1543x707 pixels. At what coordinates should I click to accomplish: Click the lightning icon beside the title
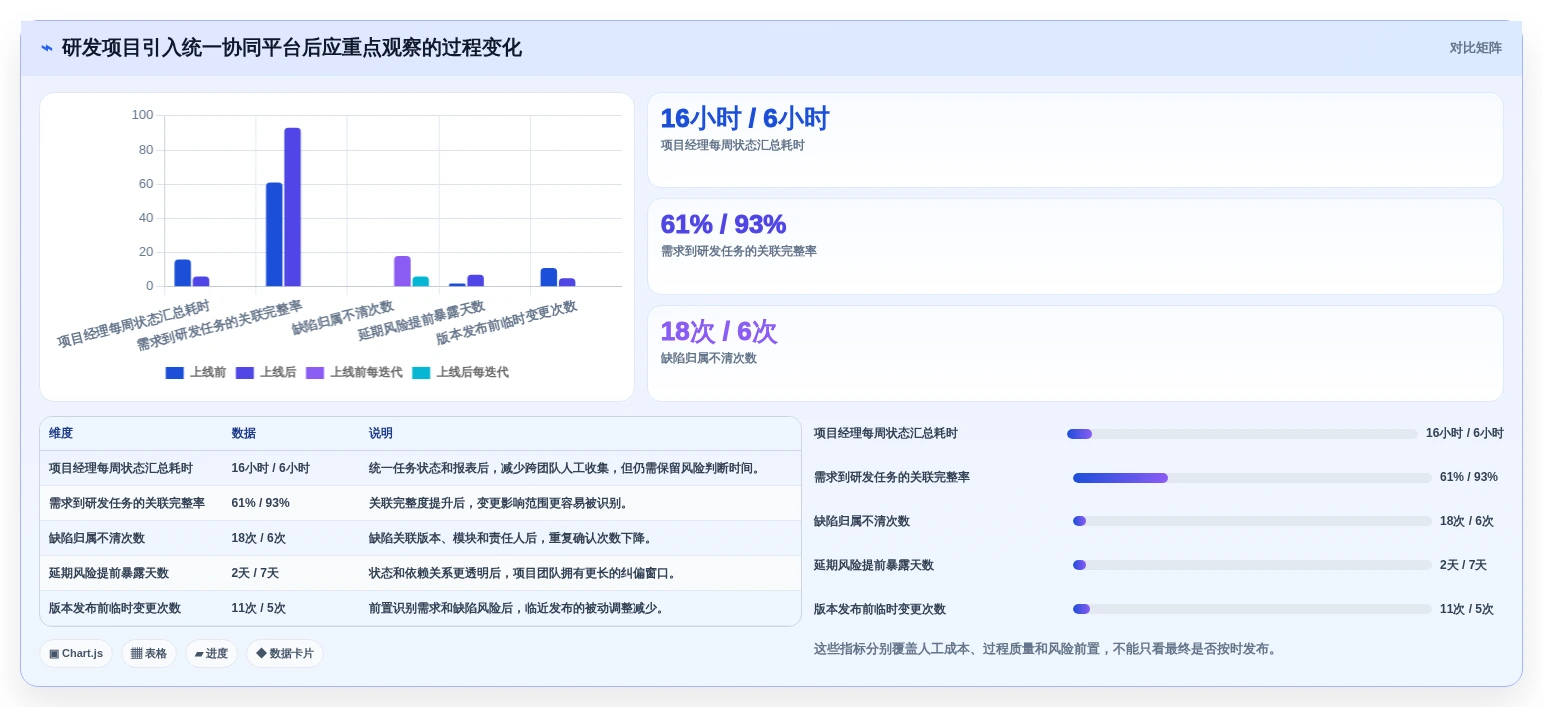(x=47, y=48)
